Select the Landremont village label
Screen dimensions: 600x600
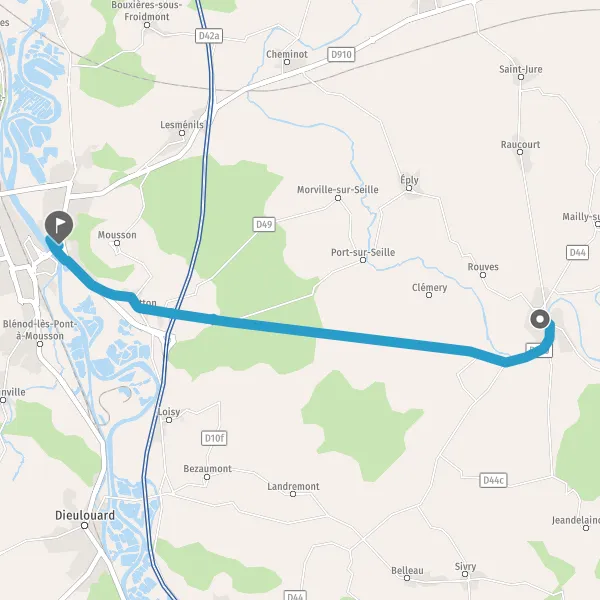pos(293,486)
